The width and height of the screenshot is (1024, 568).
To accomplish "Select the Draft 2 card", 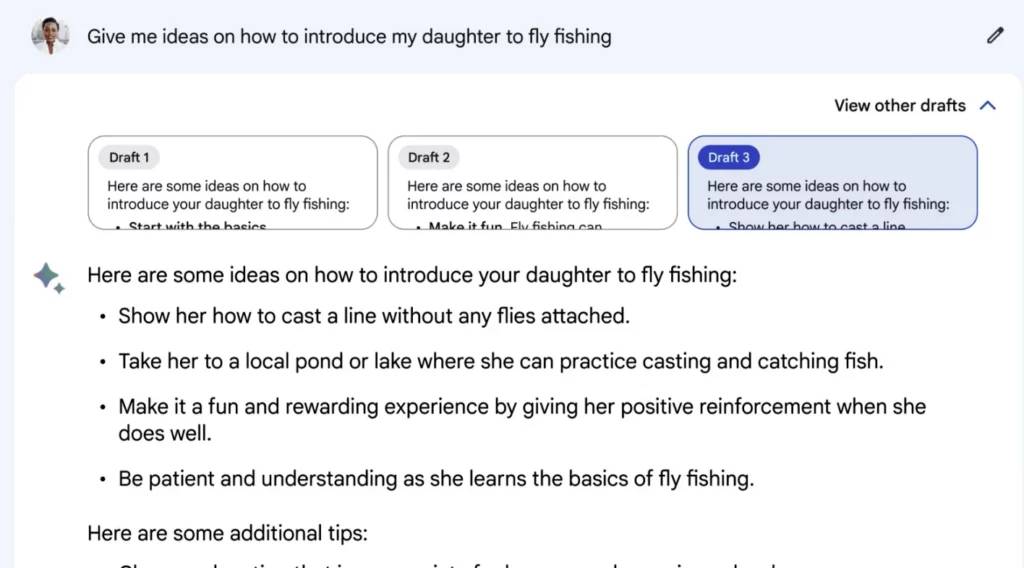I will (x=532, y=182).
